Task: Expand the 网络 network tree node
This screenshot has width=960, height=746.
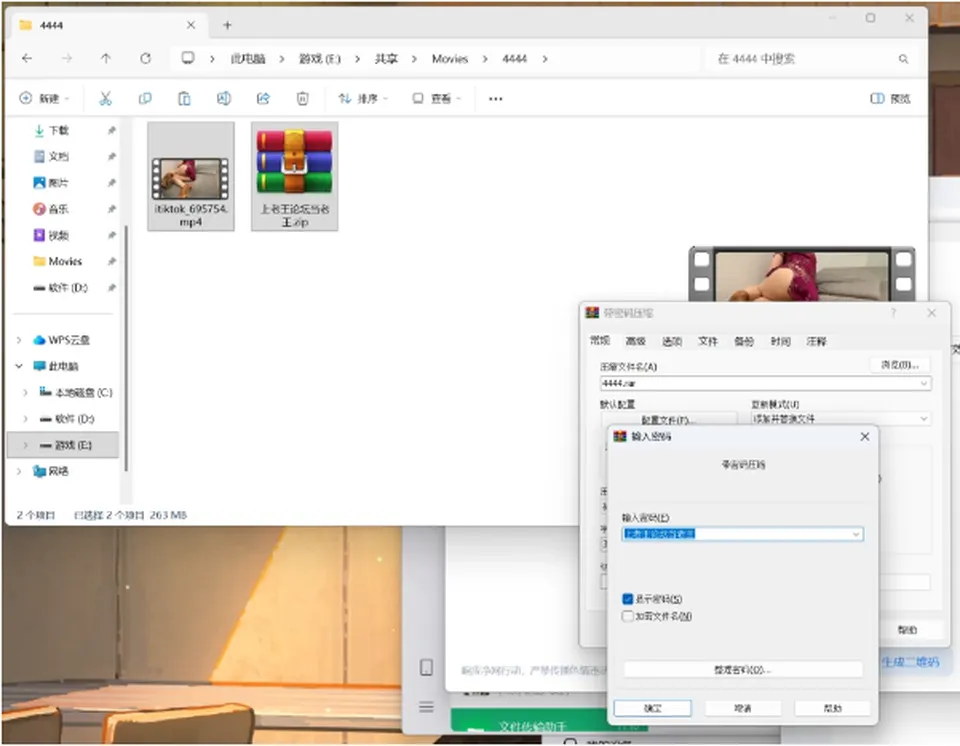Action: point(19,471)
